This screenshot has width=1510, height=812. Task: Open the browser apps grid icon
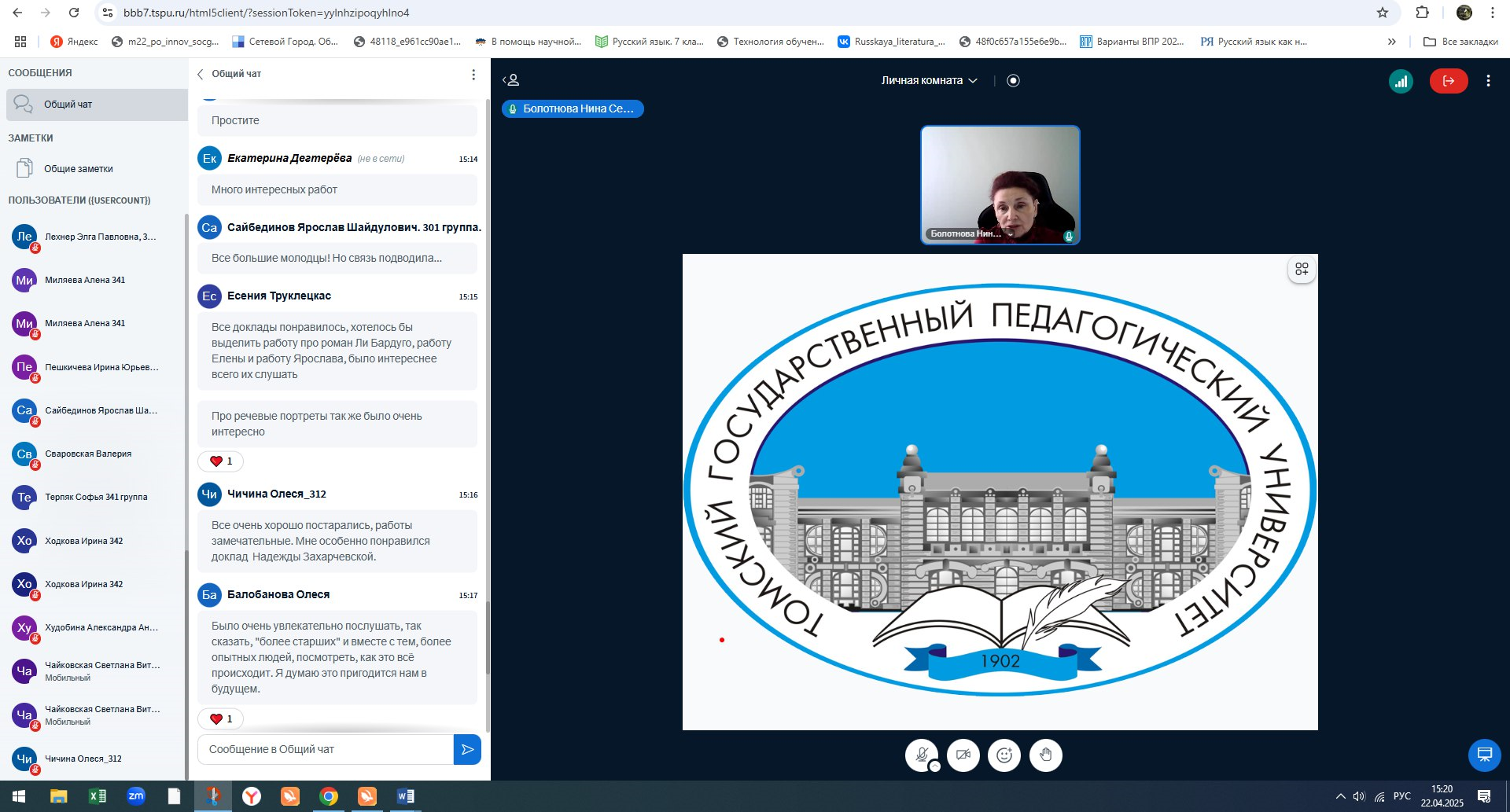(x=20, y=42)
